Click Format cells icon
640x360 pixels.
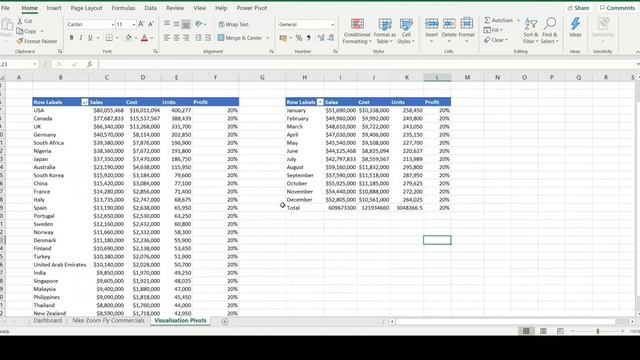tap(467, 24)
